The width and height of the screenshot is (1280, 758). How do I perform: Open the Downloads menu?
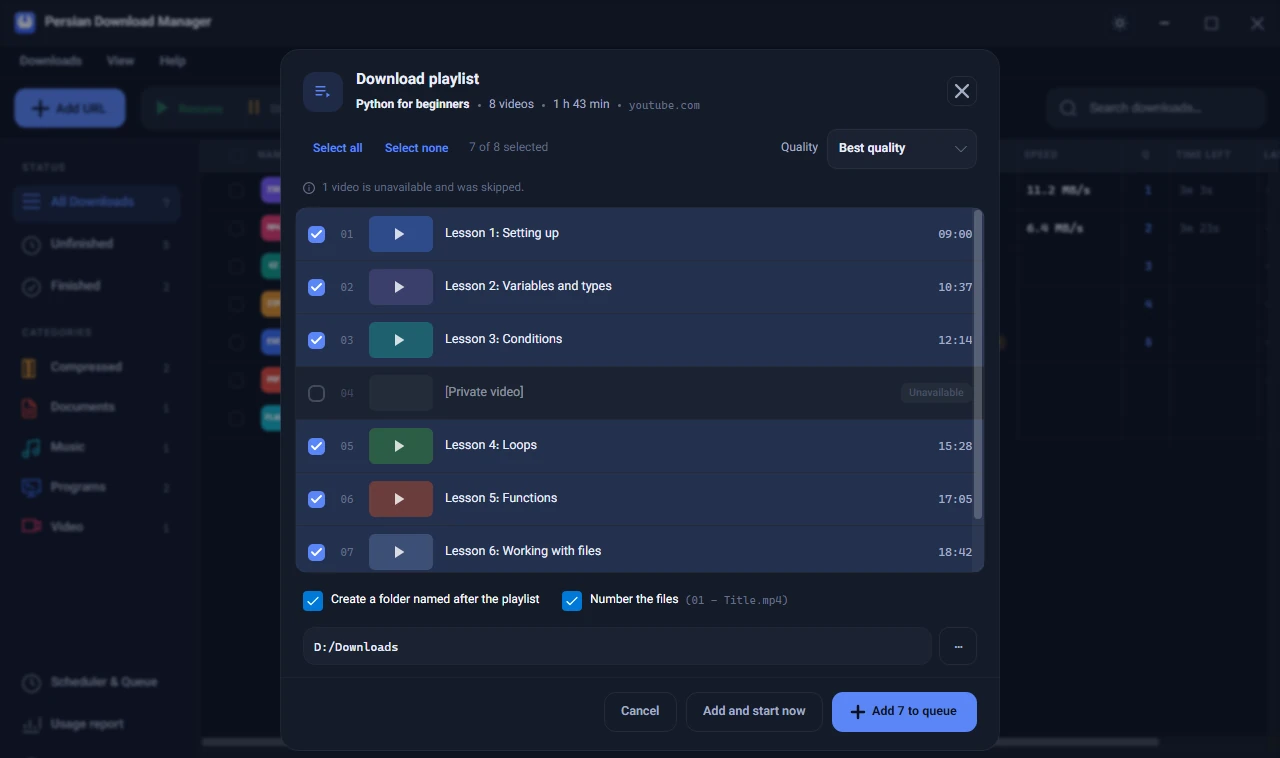coord(51,61)
